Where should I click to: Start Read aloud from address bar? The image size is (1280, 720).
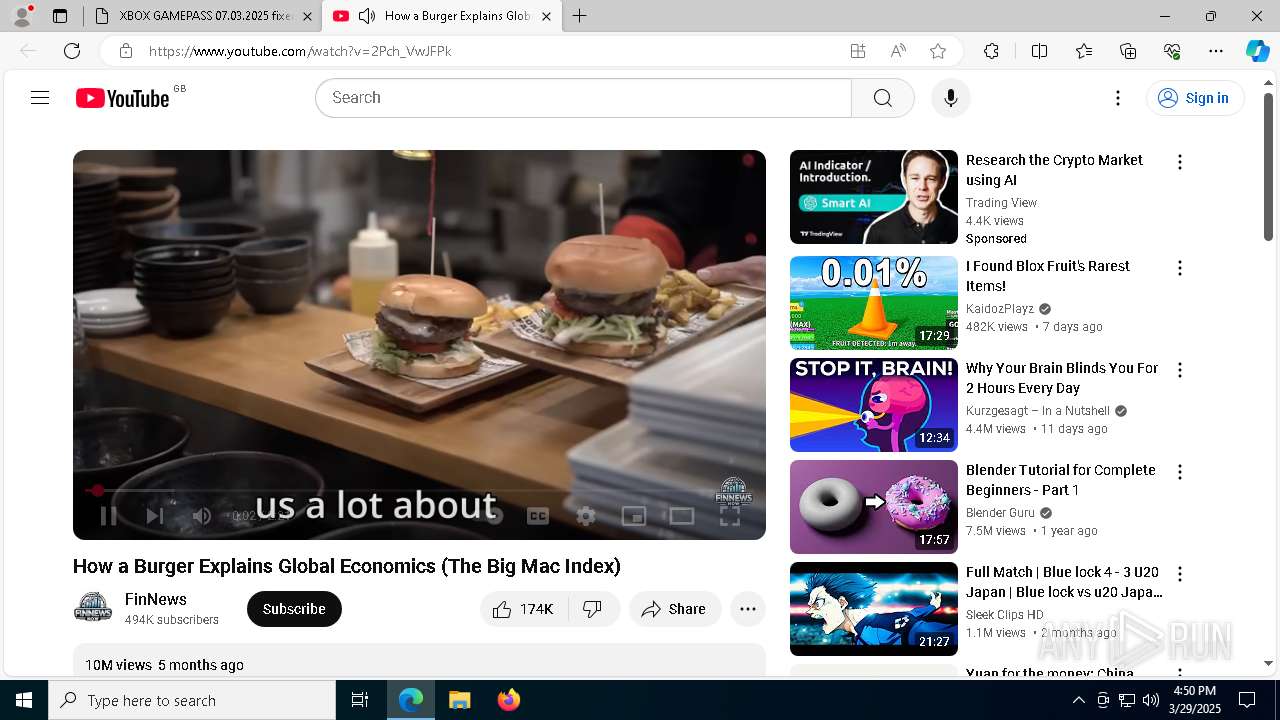(898, 51)
